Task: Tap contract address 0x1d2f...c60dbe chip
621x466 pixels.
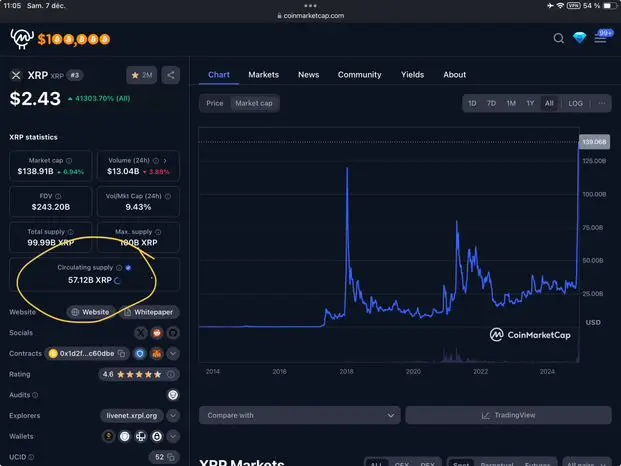Action: point(87,354)
